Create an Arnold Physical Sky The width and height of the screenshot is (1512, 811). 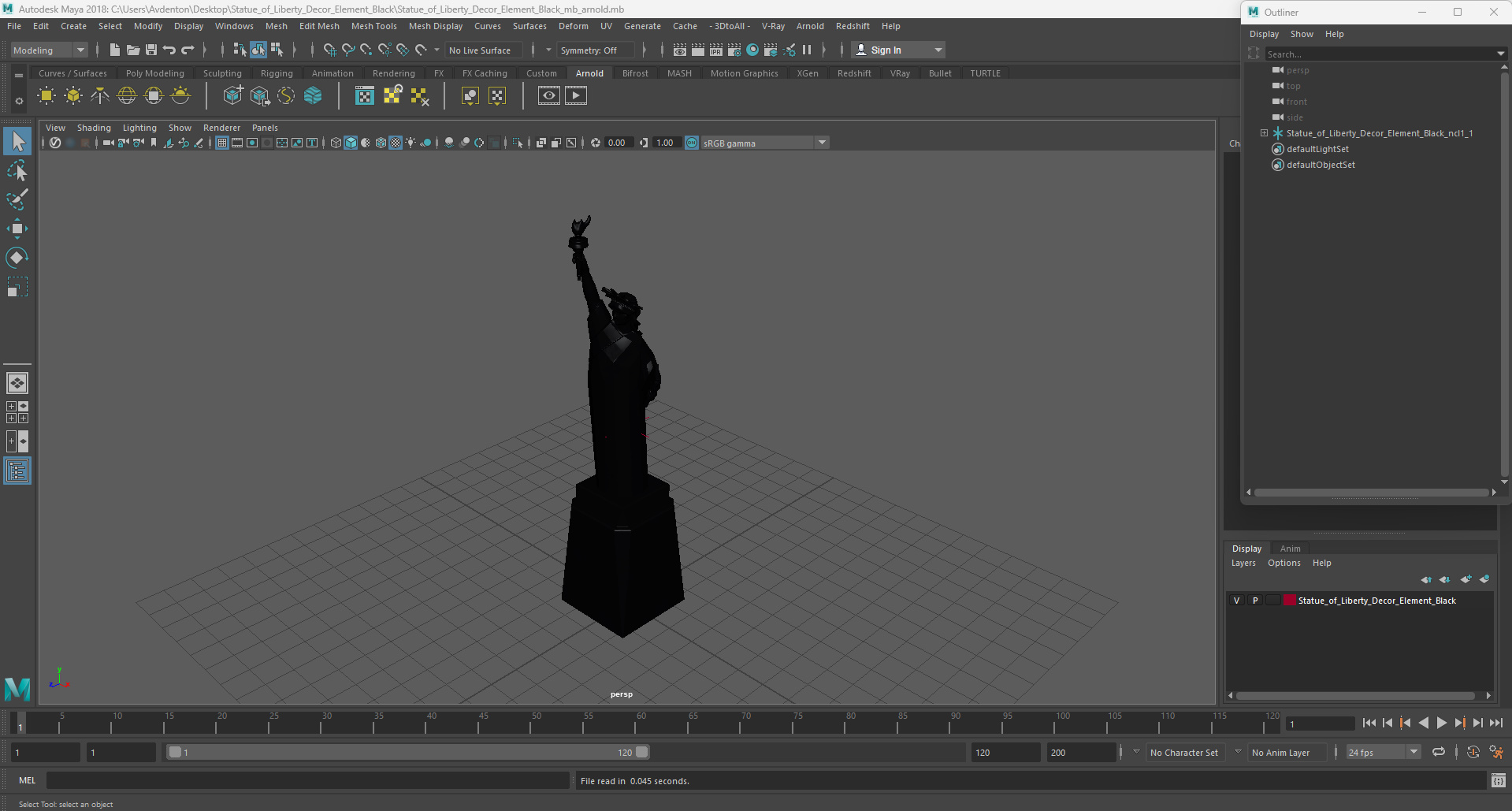tap(180, 96)
